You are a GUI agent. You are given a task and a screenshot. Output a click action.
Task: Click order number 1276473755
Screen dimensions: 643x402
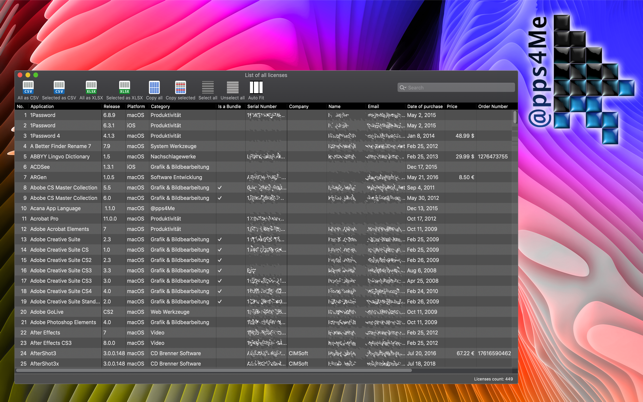[x=493, y=156]
